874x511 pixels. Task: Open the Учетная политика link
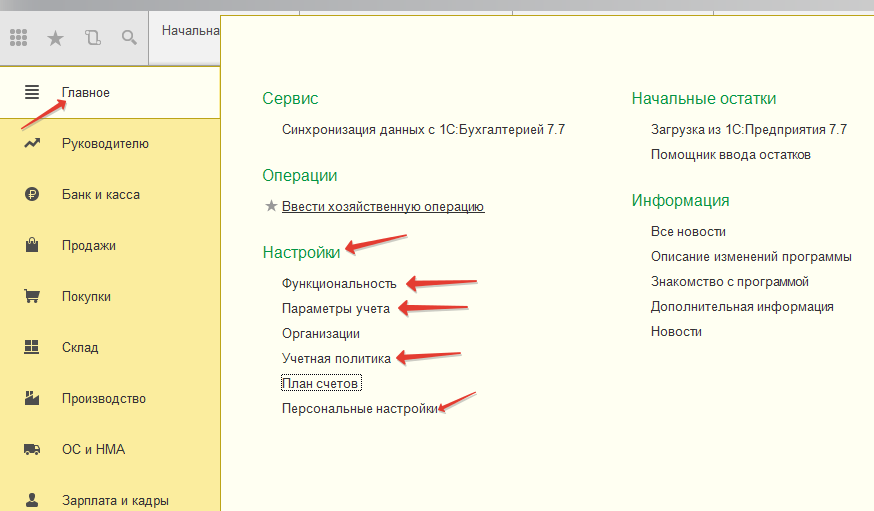[336, 358]
